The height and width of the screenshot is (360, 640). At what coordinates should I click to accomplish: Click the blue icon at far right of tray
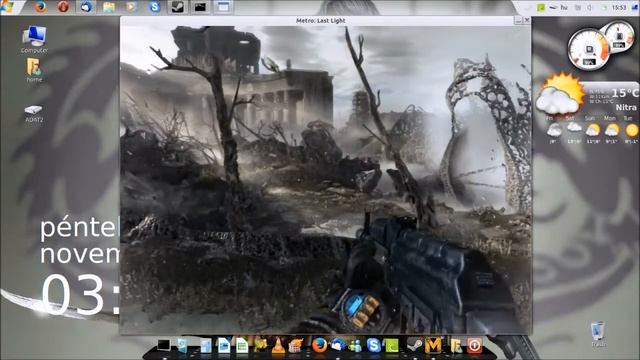(x=635, y=7)
